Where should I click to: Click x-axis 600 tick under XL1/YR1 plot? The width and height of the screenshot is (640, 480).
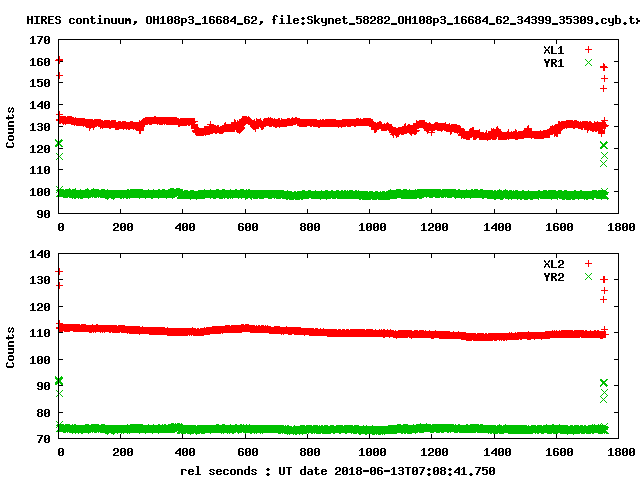coord(248,227)
